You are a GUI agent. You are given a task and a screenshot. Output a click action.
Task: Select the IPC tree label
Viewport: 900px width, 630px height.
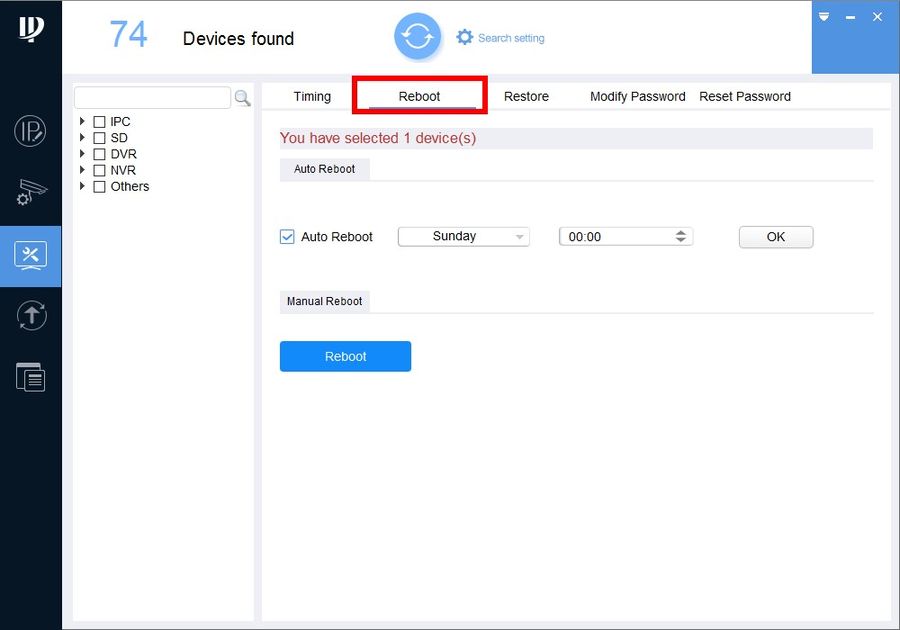point(121,122)
